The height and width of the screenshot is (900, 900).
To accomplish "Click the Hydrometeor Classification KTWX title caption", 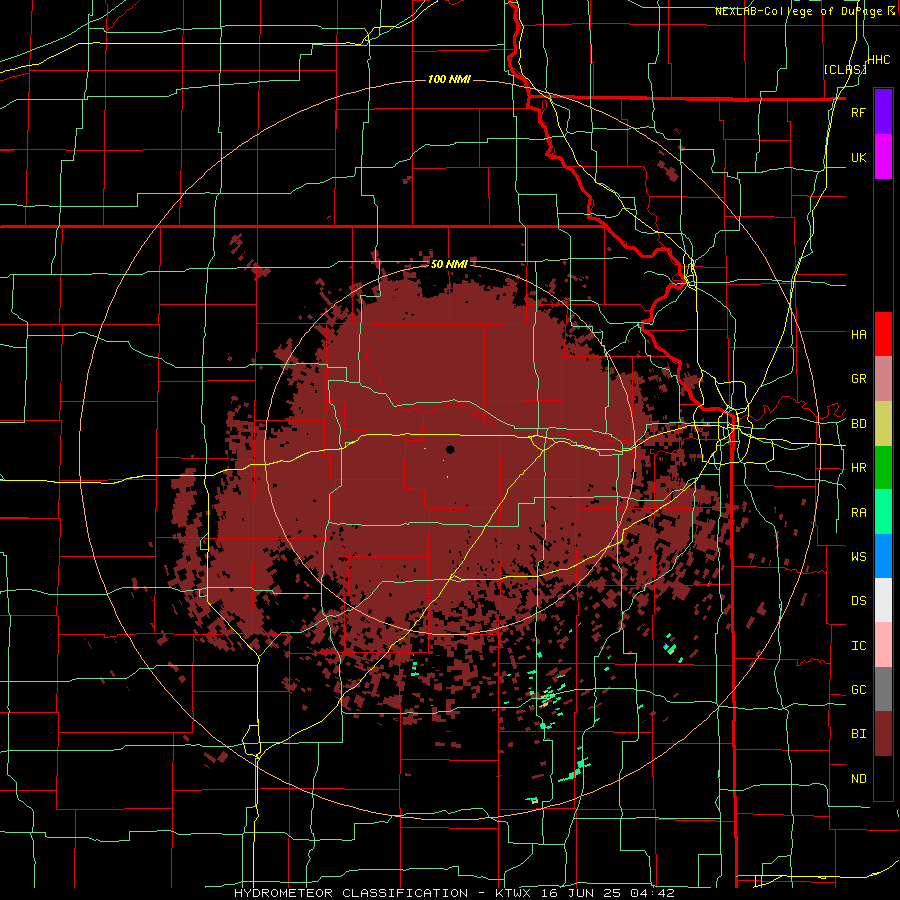I will click(x=455, y=893).
